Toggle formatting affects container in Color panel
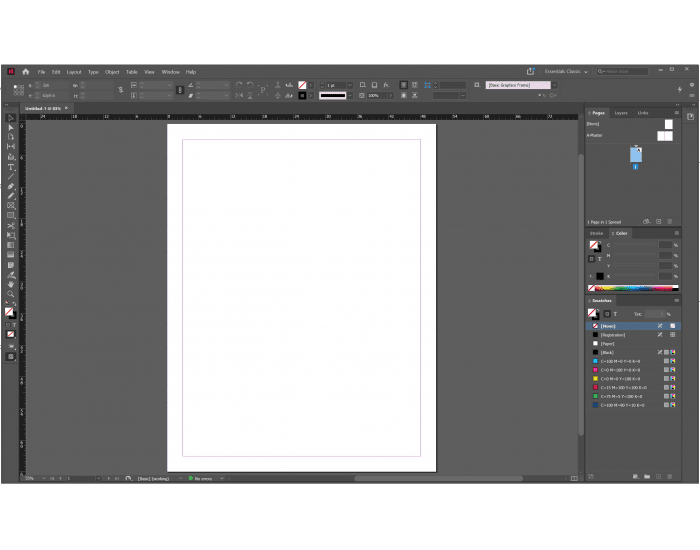 (592, 259)
